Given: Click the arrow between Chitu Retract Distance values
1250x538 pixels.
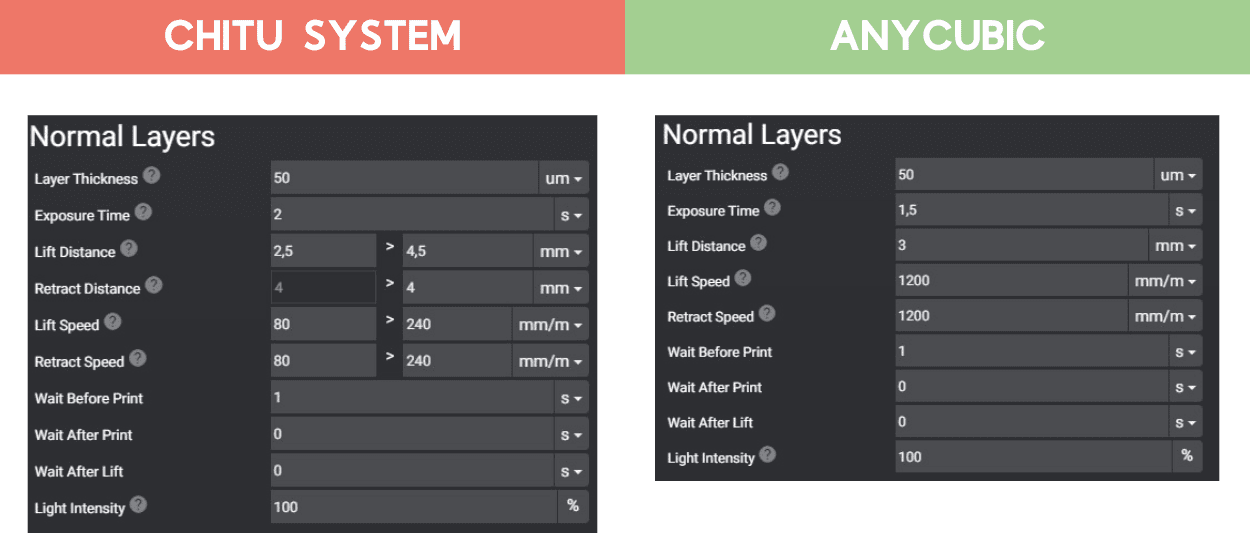Looking at the screenshot, I should [390, 285].
